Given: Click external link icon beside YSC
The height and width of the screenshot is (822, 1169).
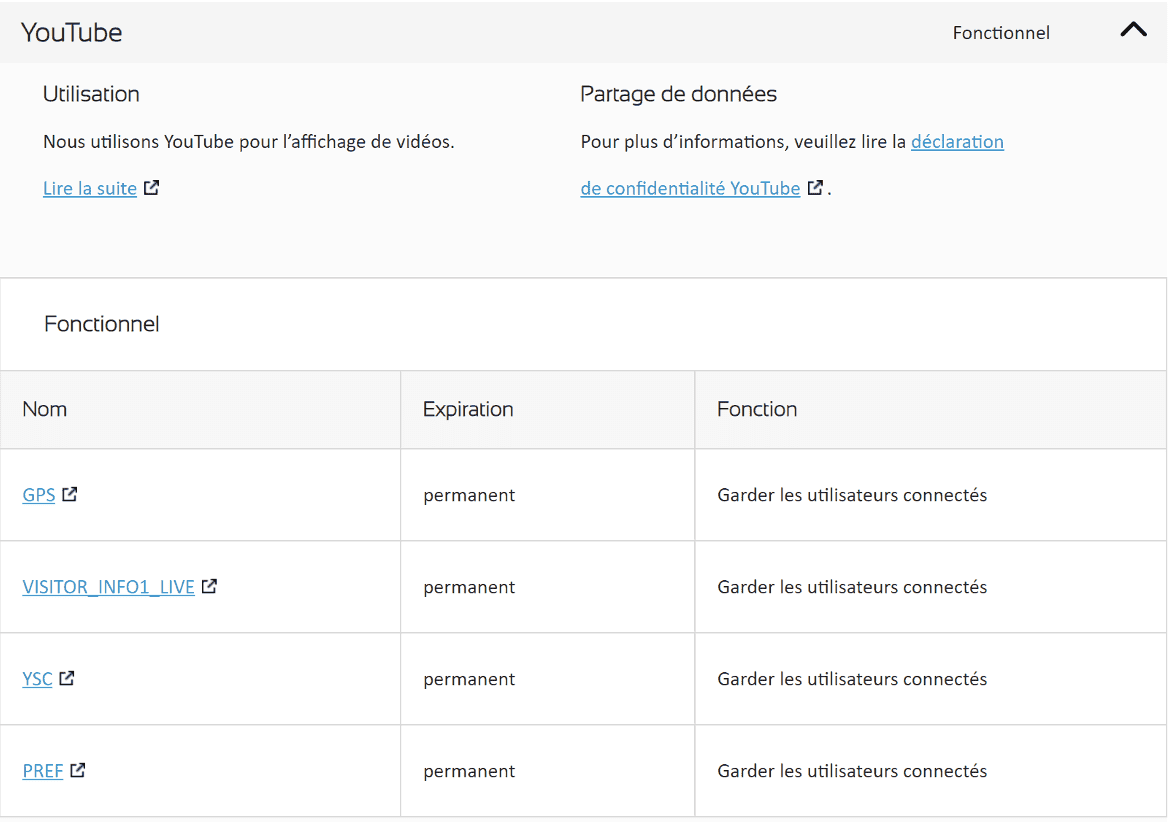Looking at the screenshot, I should point(67,678).
